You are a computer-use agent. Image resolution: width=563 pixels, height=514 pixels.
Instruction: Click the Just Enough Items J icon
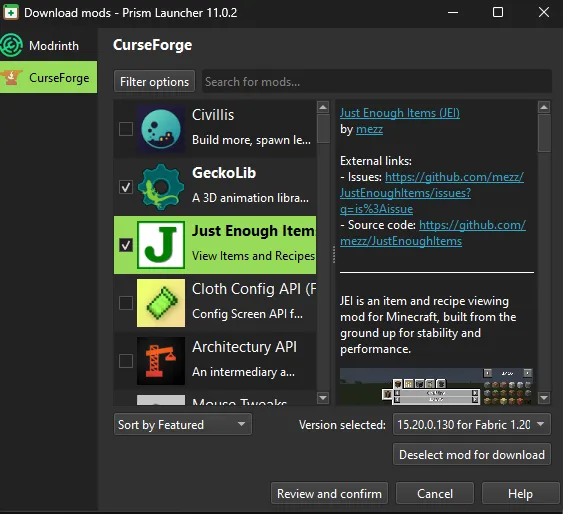click(x=161, y=245)
